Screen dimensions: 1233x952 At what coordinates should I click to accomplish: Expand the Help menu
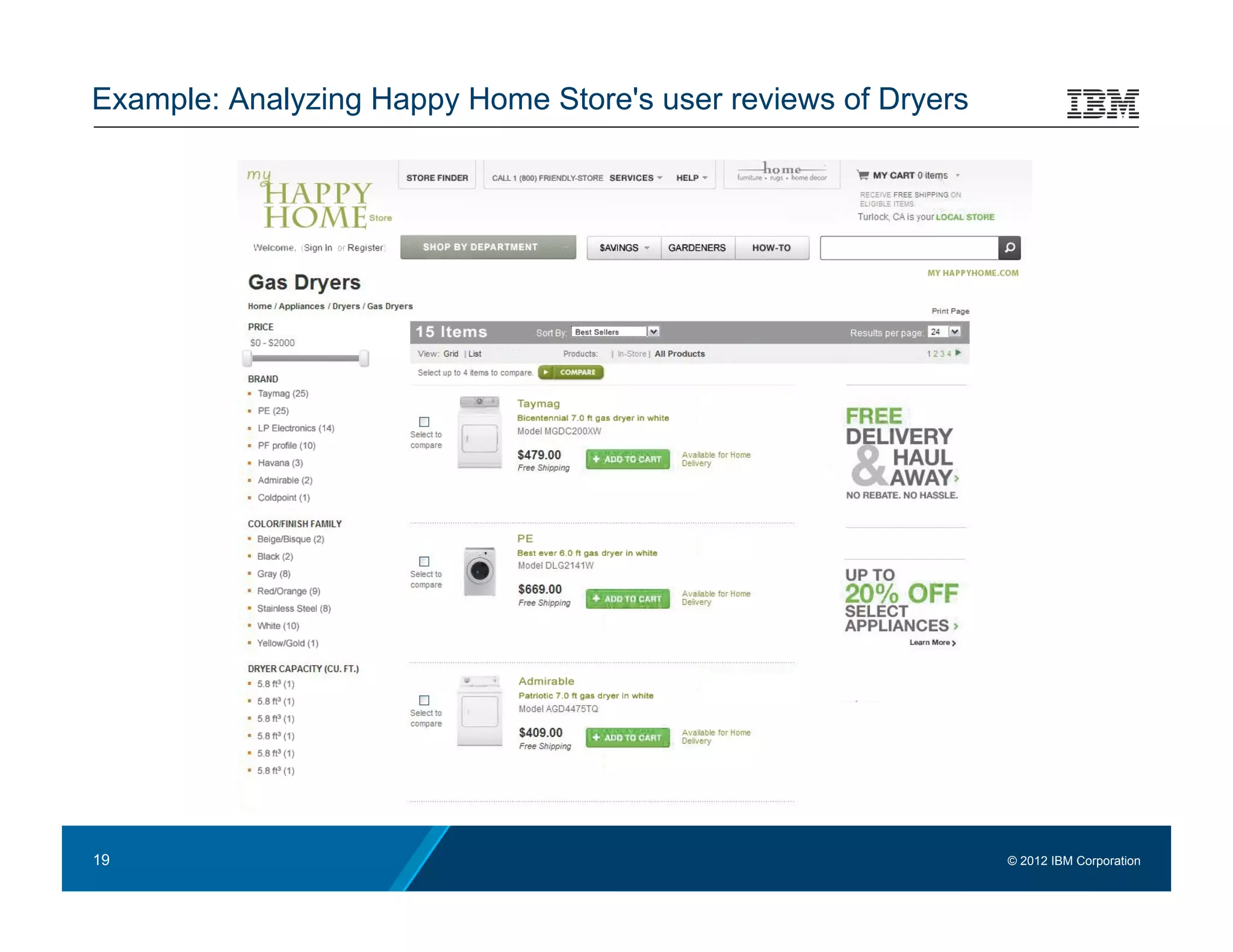click(692, 178)
